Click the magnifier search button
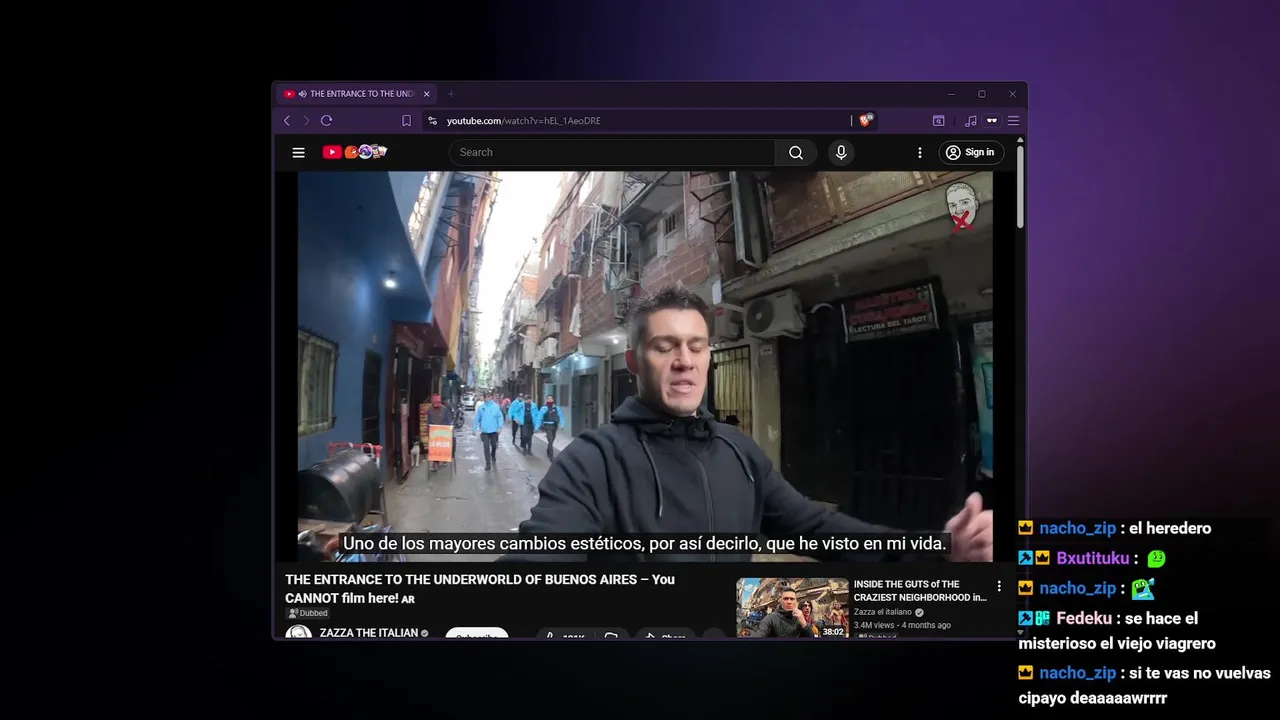The height and width of the screenshot is (720, 1280). (x=796, y=152)
